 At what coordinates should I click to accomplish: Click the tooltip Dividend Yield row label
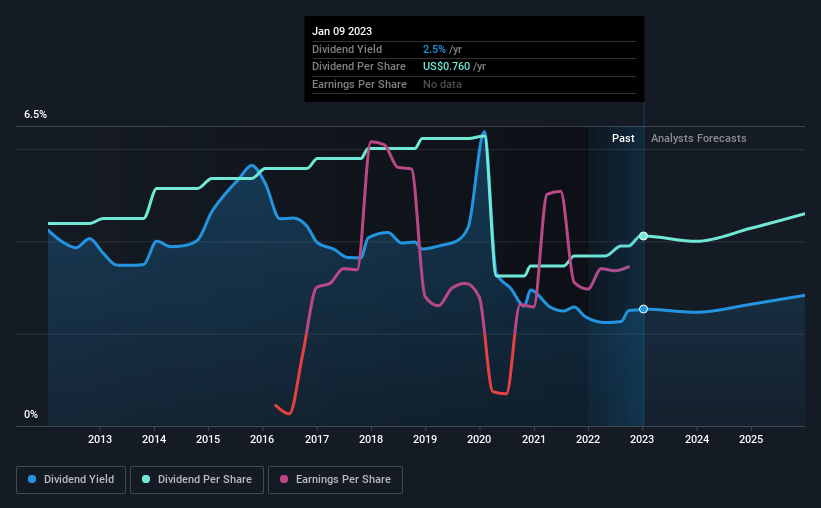pyautogui.click(x=347, y=49)
